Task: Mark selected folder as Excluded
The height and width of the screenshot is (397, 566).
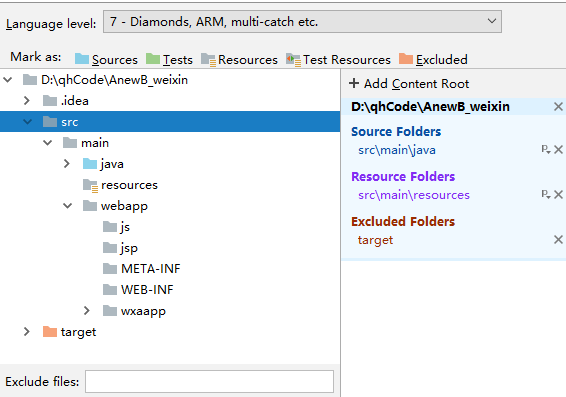Action: pos(433,59)
